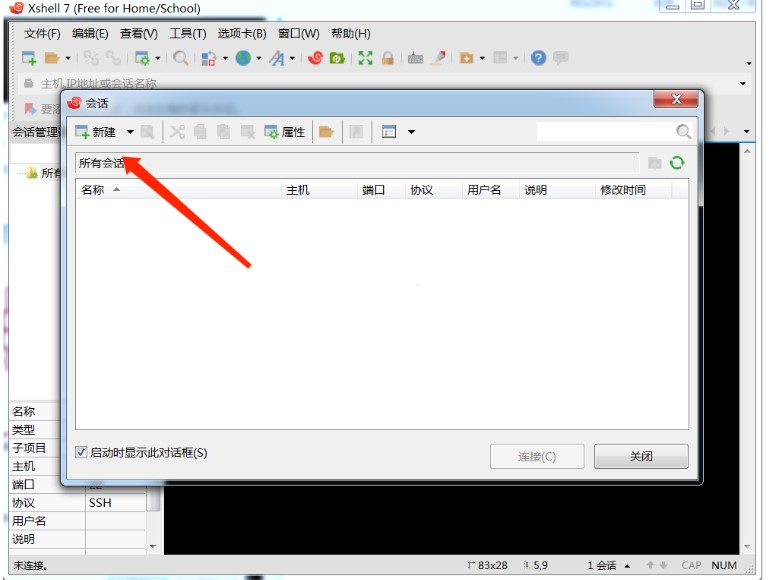Viewport: 771px width, 580px height.
Task: Click the padlock lock screen icon
Action: [387, 58]
